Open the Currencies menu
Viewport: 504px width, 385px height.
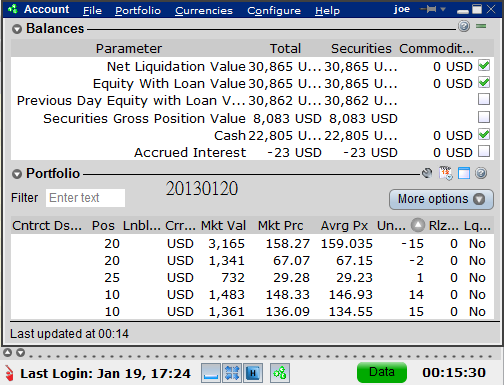click(x=204, y=11)
